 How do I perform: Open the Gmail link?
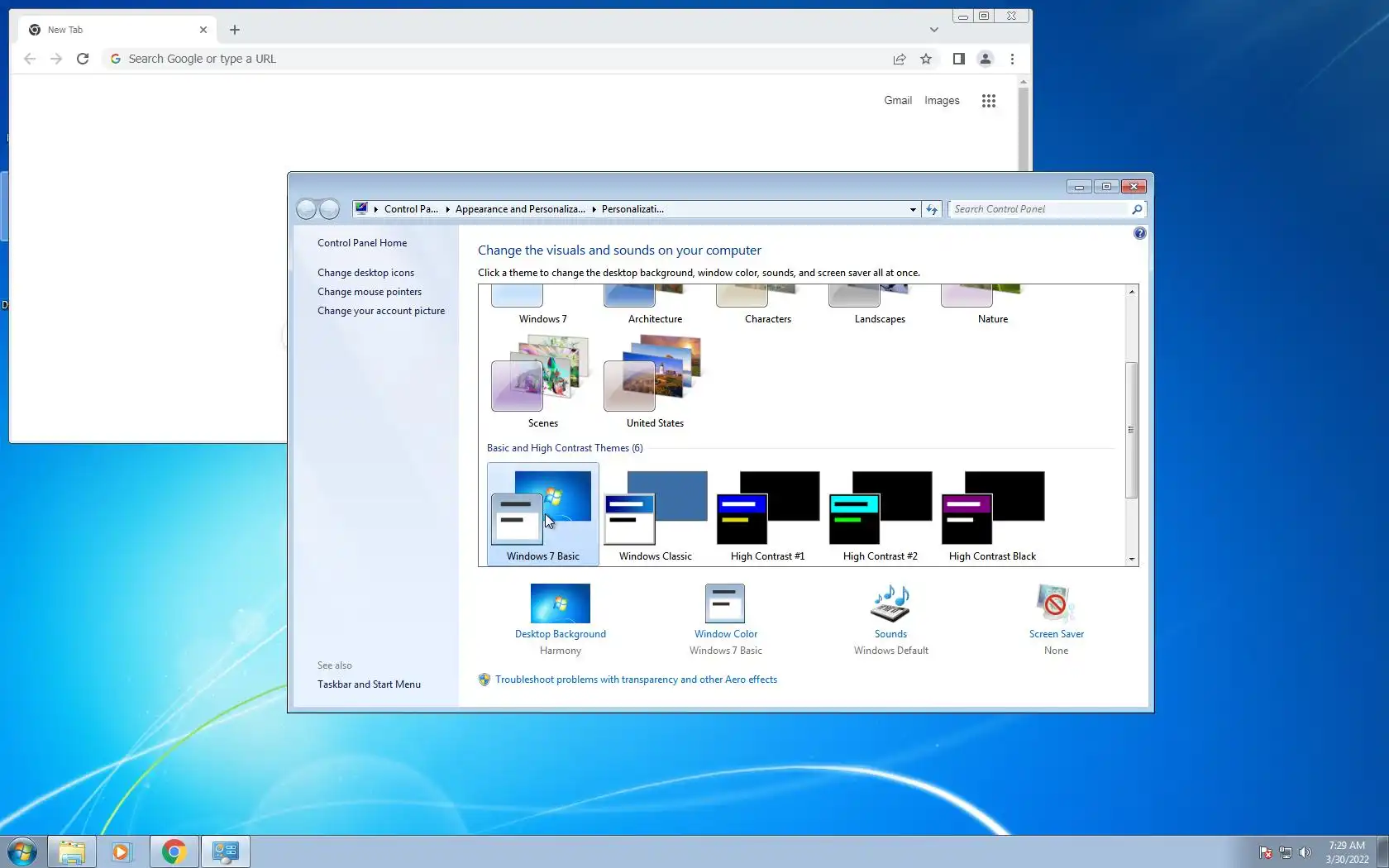click(x=898, y=100)
